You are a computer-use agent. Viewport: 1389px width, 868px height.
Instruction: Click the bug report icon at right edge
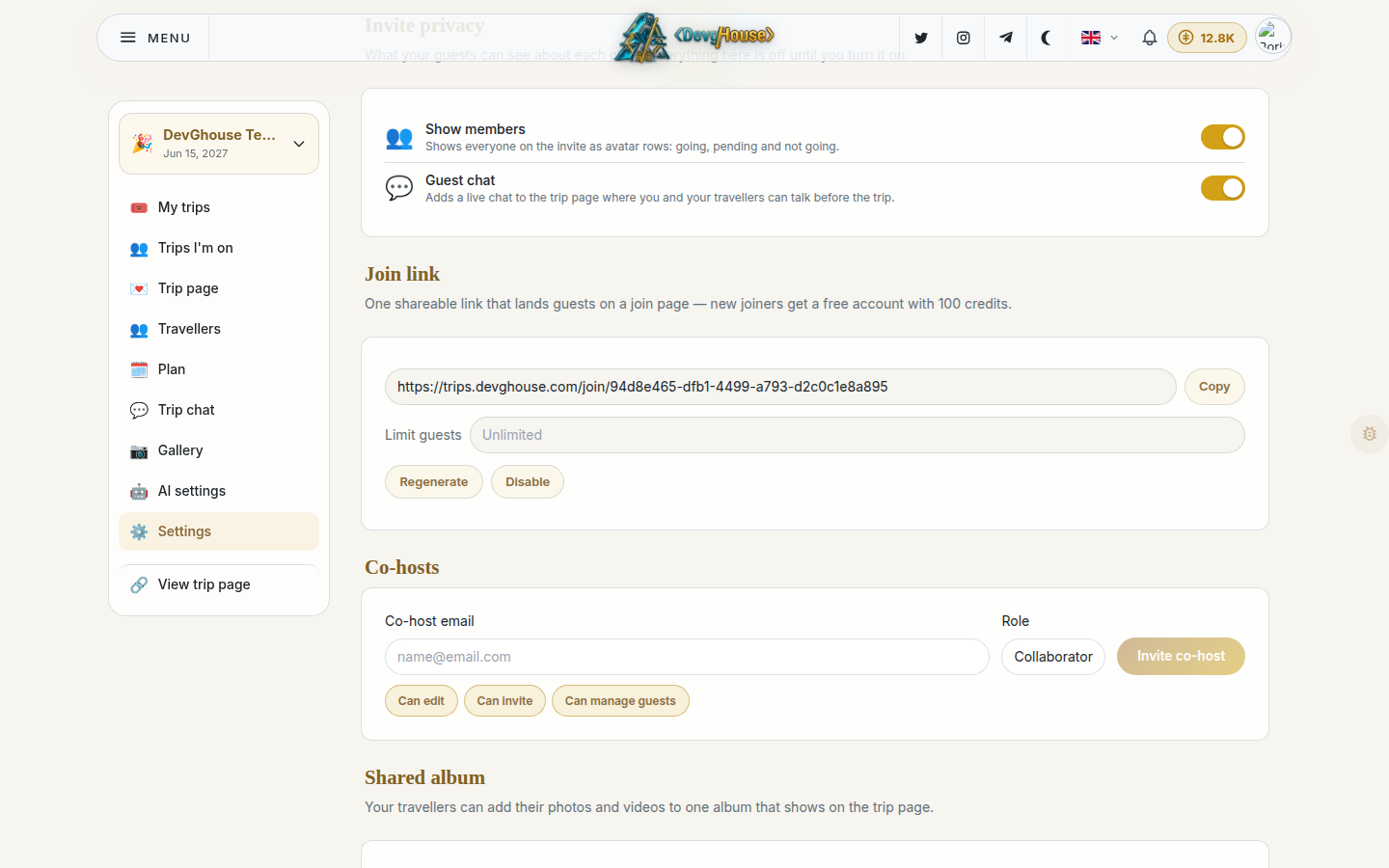coord(1370,434)
